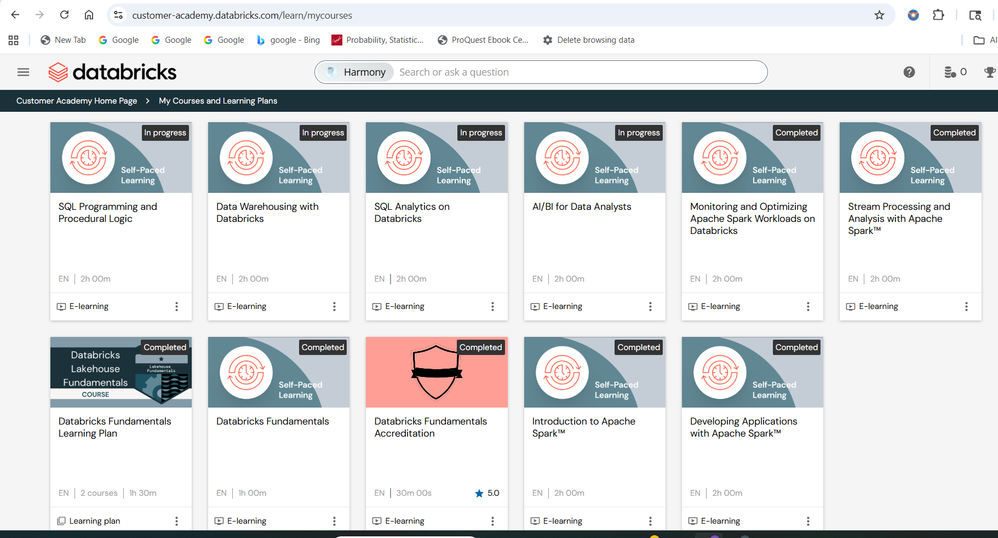
Task: Go to Customer Academy Home Page breadcrumb
Action: [x=76, y=101]
